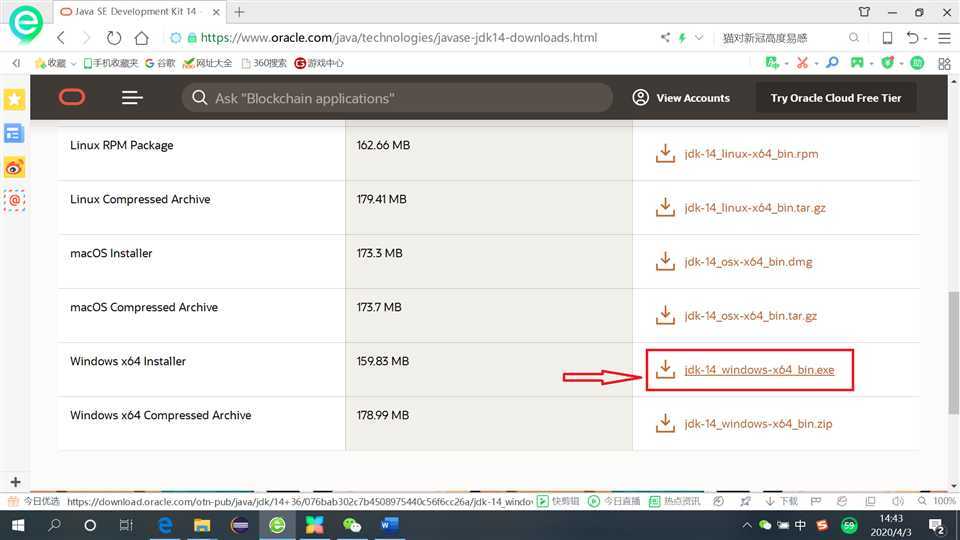960x540 pixels.
Task: Click download icon for macOS Installer
Action: coord(665,261)
